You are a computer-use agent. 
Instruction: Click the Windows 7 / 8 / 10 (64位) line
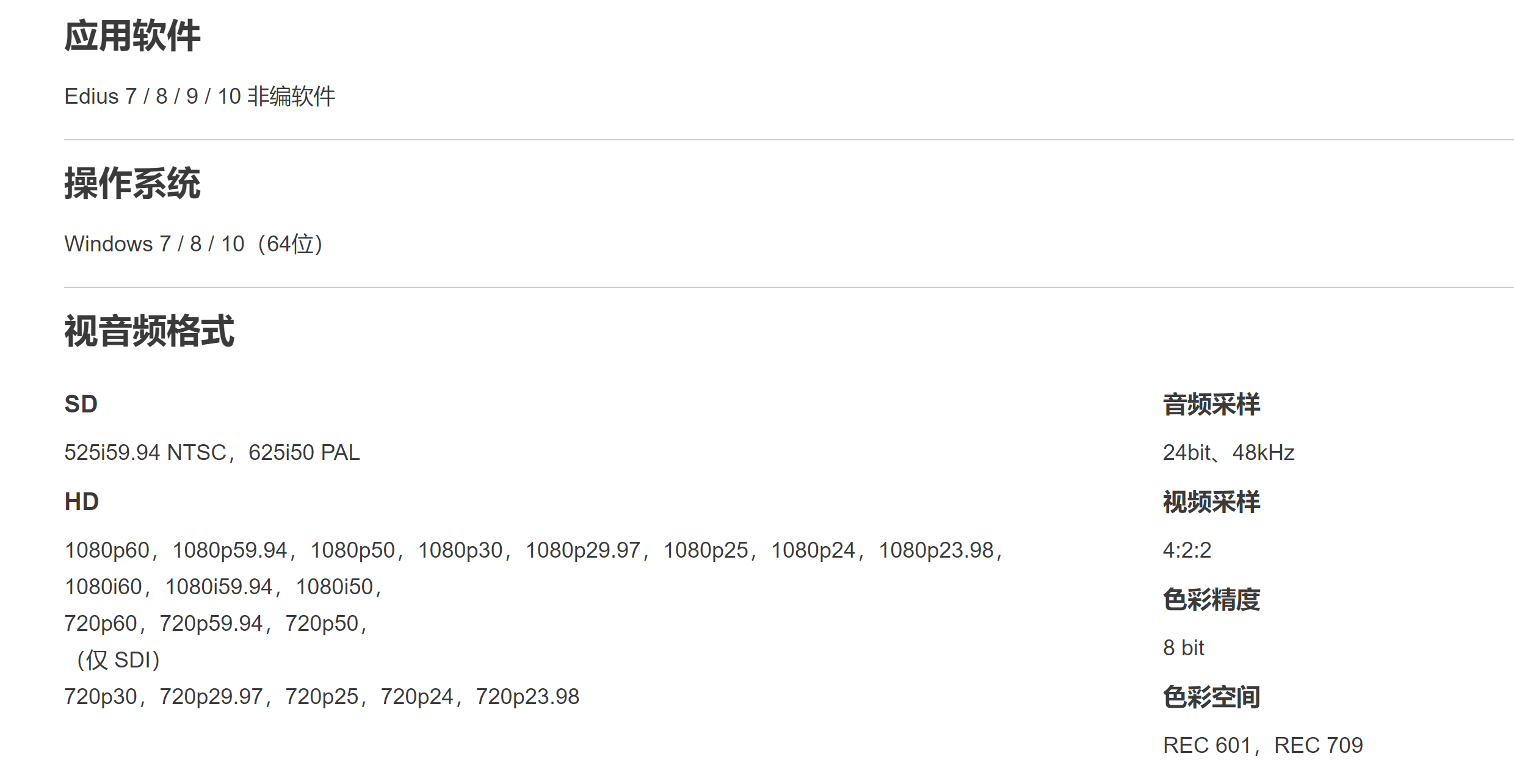[193, 244]
